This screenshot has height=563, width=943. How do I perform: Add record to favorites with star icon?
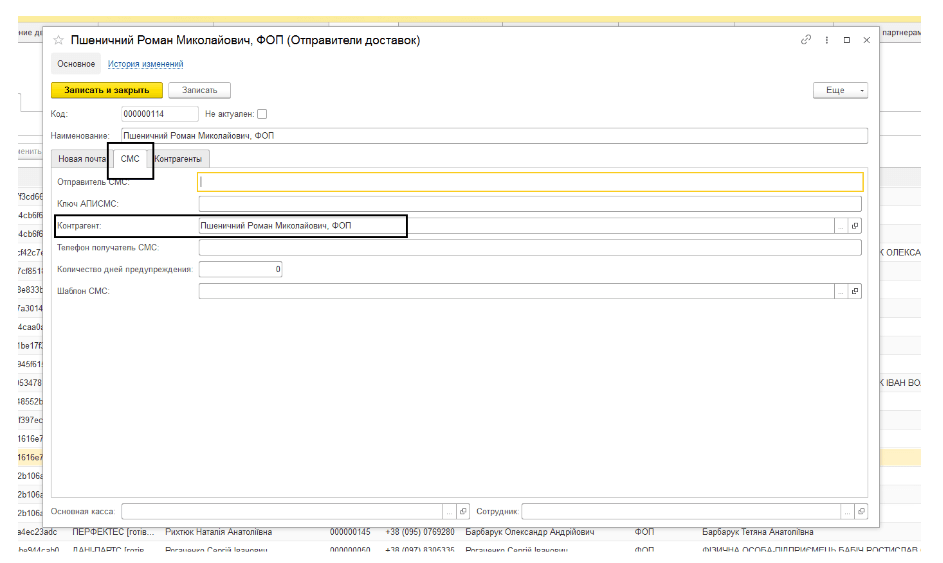tap(58, 40)
